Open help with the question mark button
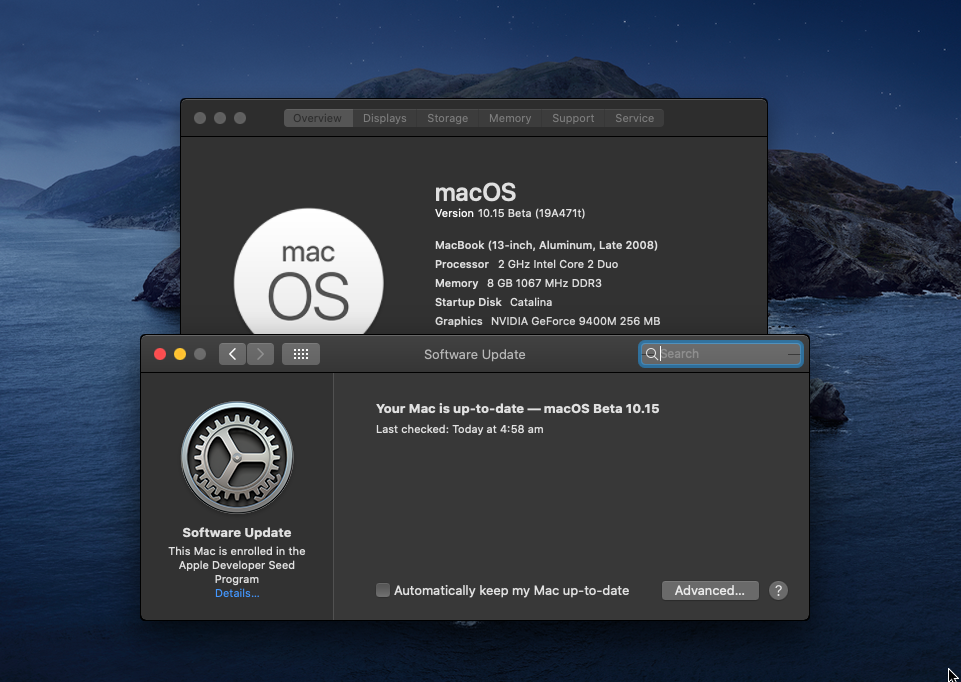 tap(778, 591)
